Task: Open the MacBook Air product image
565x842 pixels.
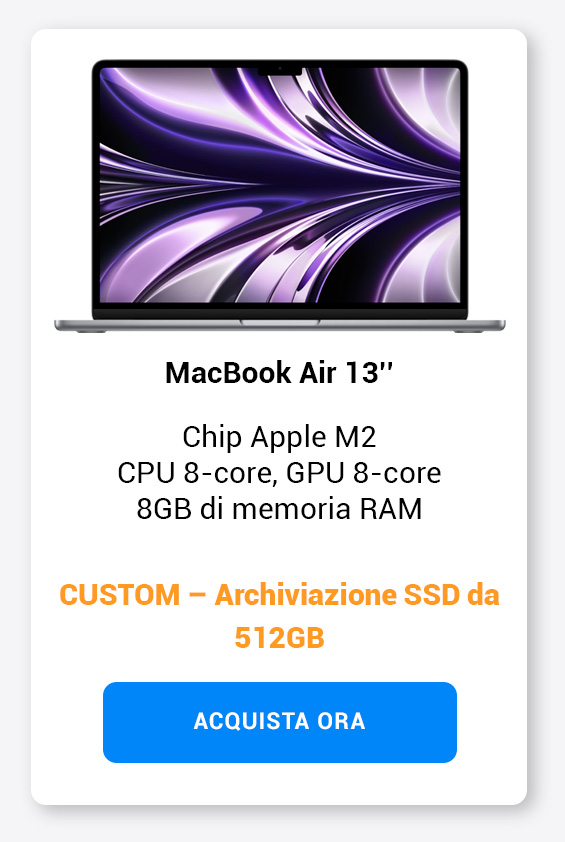Action: [x=280, y=196]
